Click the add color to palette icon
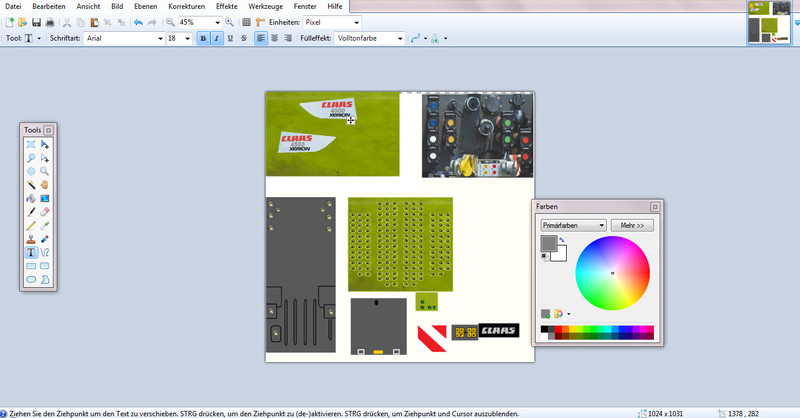The height and width of the screenshot is (418, 800). pyautogui.click(x=545, y=314)
